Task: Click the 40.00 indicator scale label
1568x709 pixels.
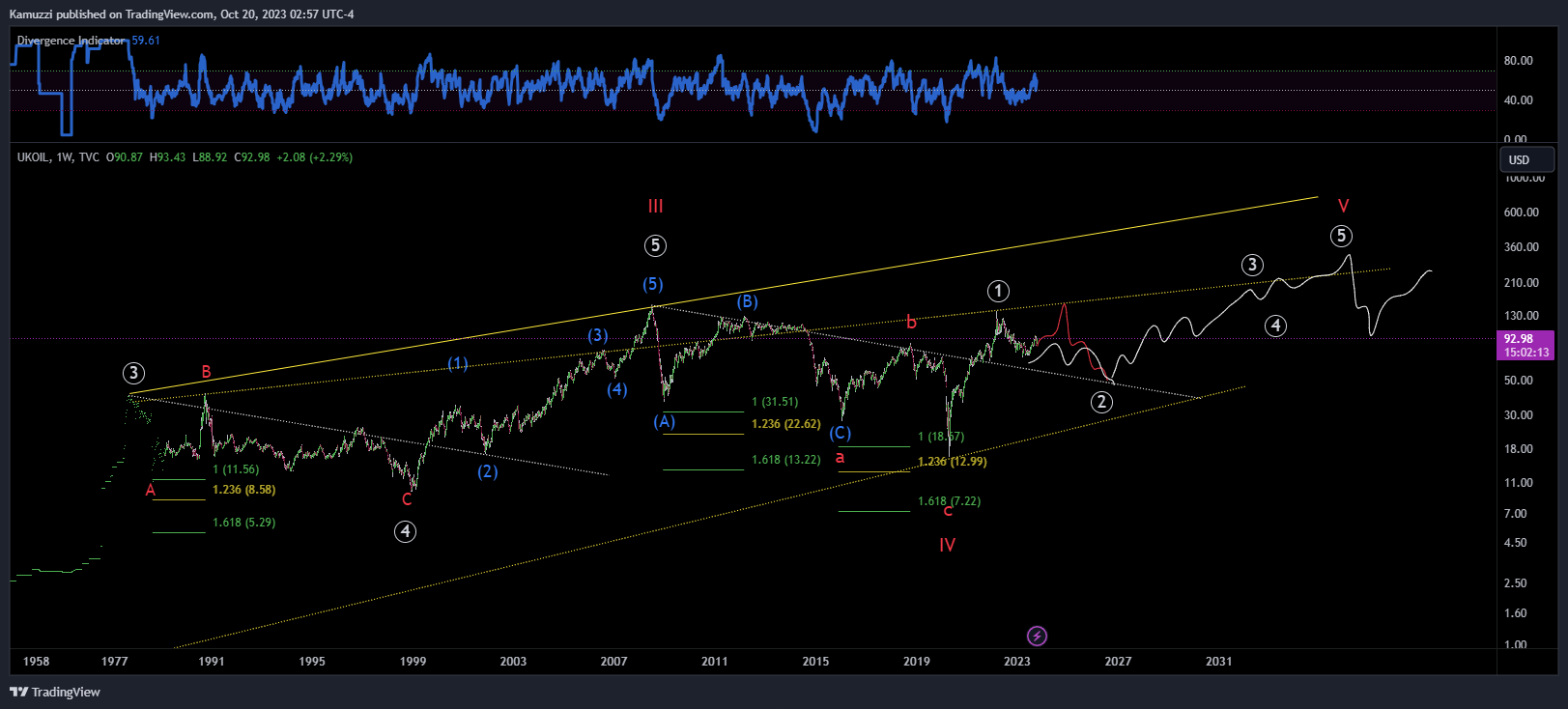Action: (x=1518, y=100)
